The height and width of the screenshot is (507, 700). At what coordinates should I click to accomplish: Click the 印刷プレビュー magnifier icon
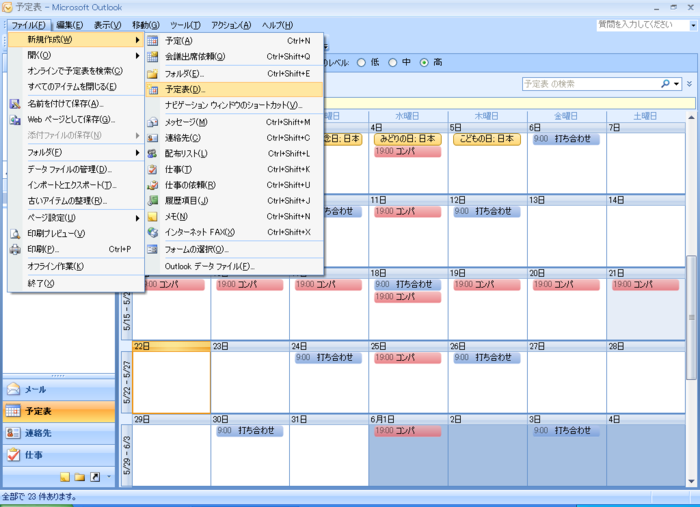(x=15, y=233)
